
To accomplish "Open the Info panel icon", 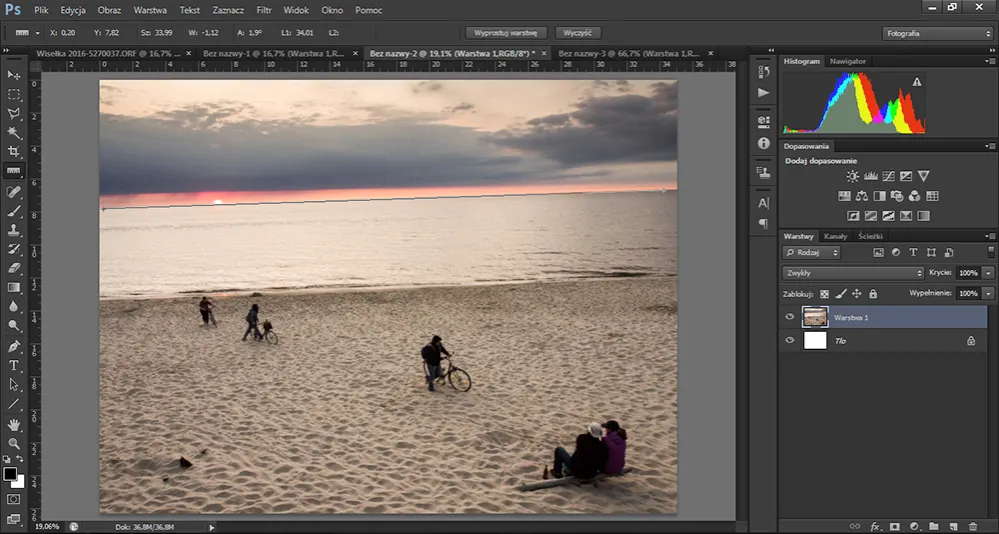I will (x=763, y=143).
